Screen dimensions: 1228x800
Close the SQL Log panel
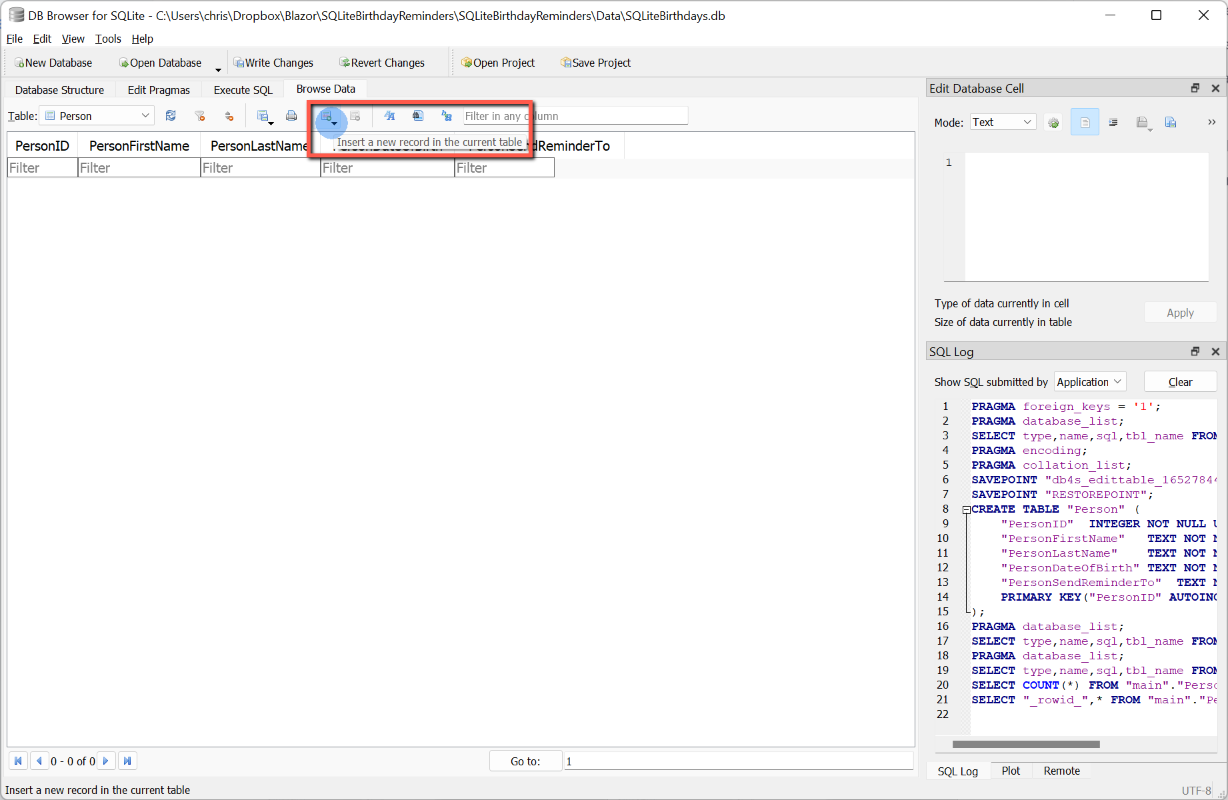(x=1215, y=352)
